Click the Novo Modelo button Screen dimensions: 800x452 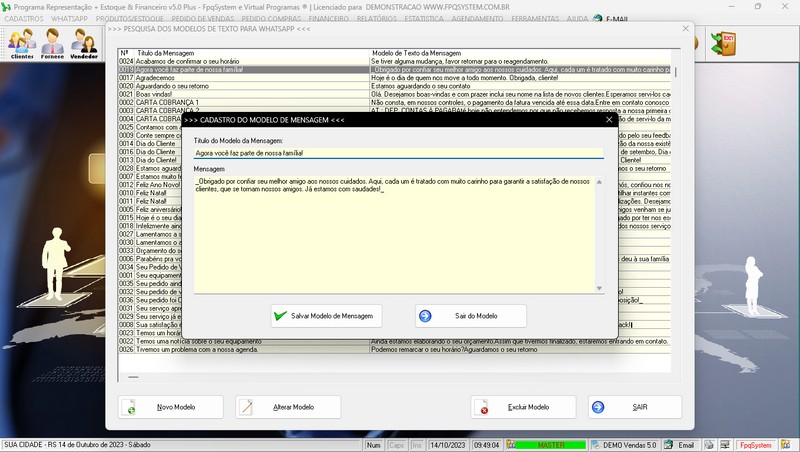pos(170,407)
